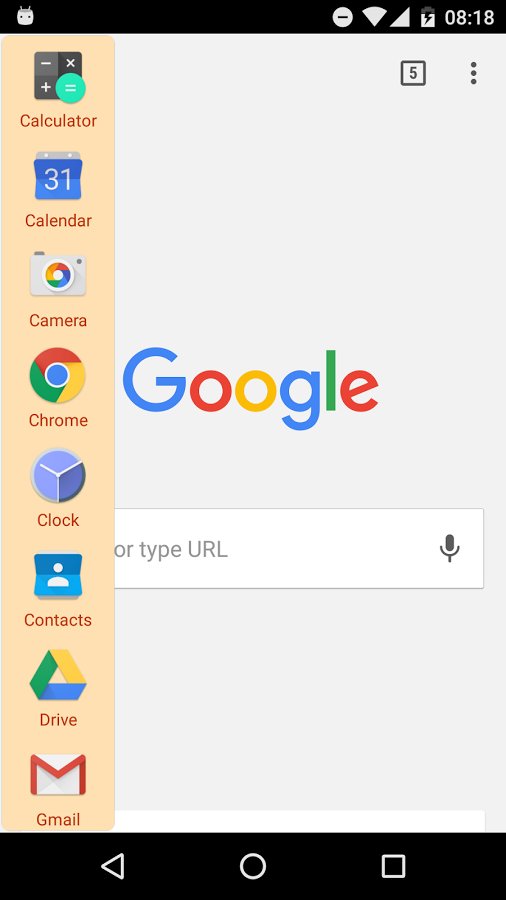Screen dimensions: 506x900
Task: Open the Clock app icon
Action: click(58, 475)
